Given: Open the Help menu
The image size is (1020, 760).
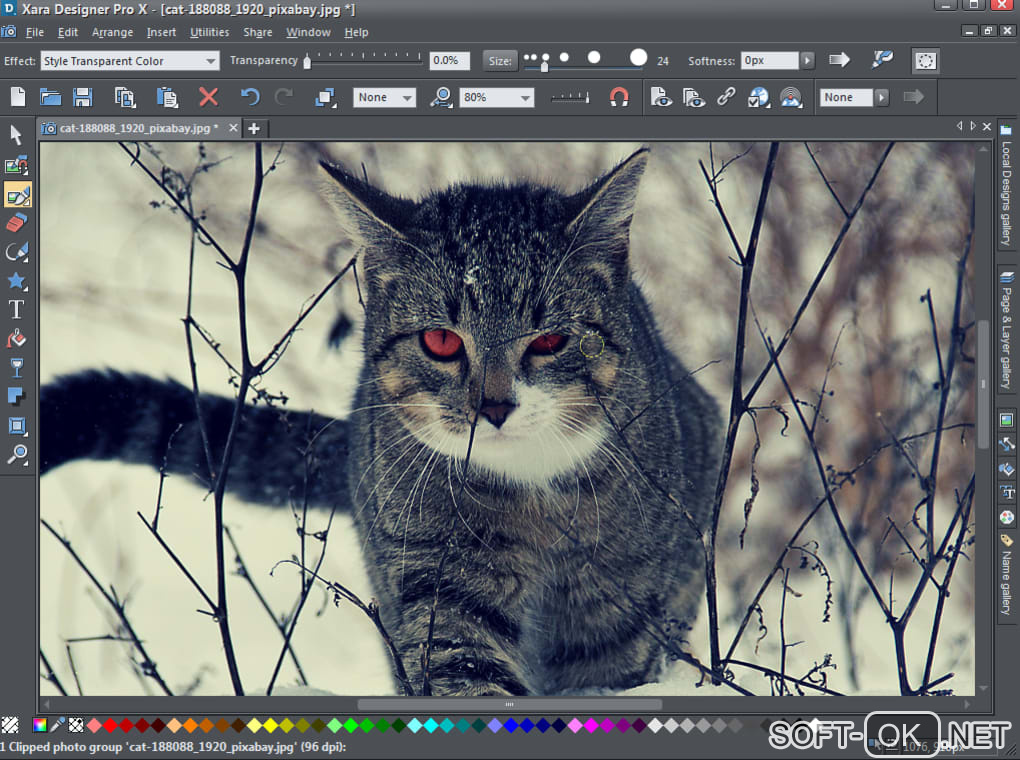Looking at the screenshot, I should [x=356, y=32].
